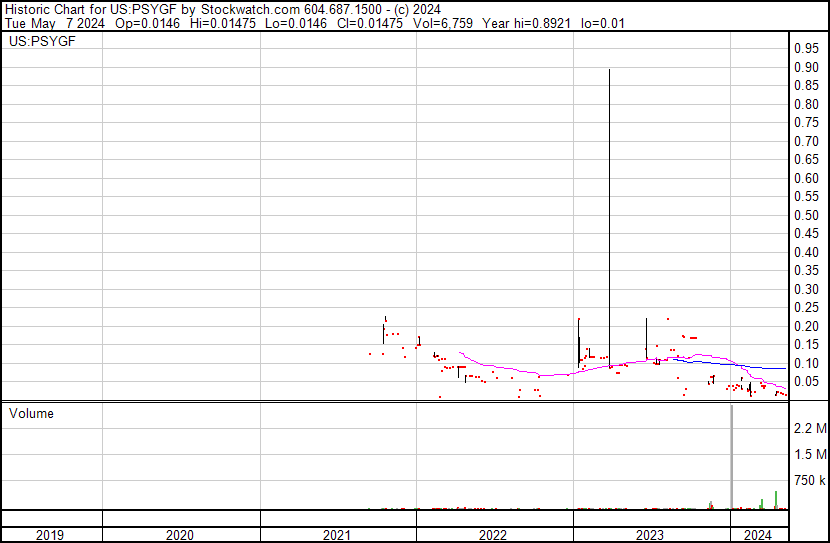Click the 2024 year label
830x543 pixels.
757,535
